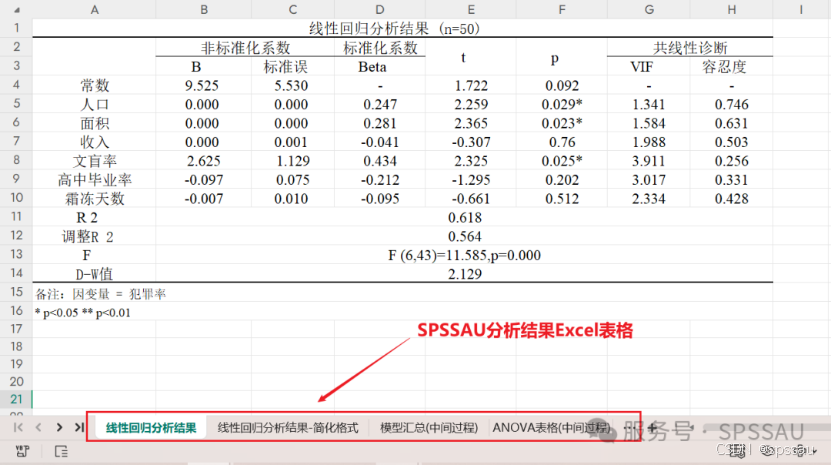831x465 pixels.
Task: Select column B header
Action: (x=204, y=10)
